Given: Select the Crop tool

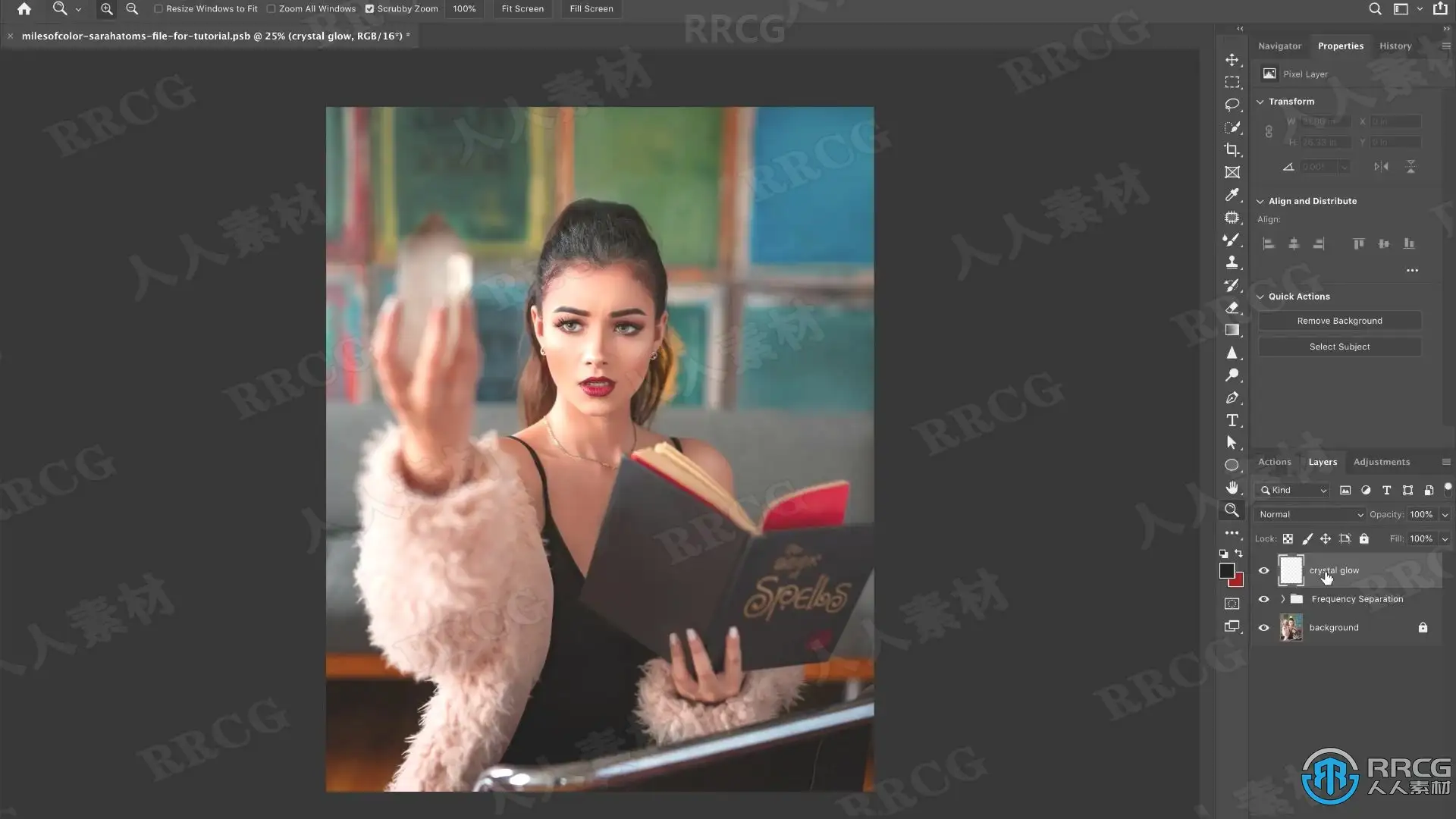Looking at the screenshot, I should pos(1232,149).
